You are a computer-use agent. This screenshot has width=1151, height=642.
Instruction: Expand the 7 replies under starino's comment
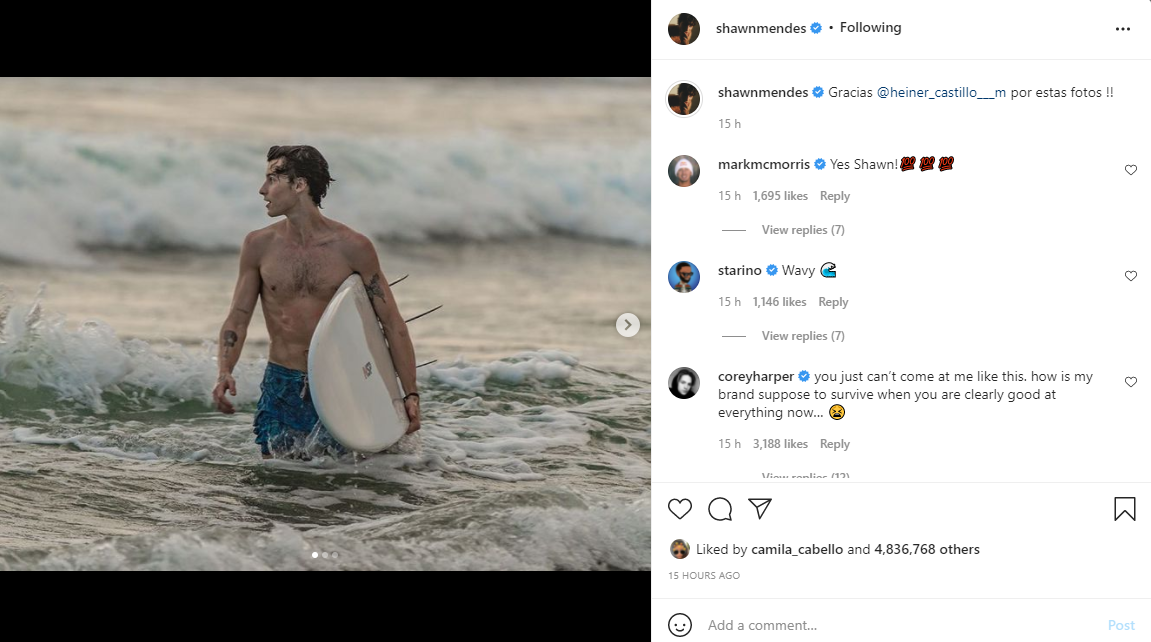coord(803,336)
